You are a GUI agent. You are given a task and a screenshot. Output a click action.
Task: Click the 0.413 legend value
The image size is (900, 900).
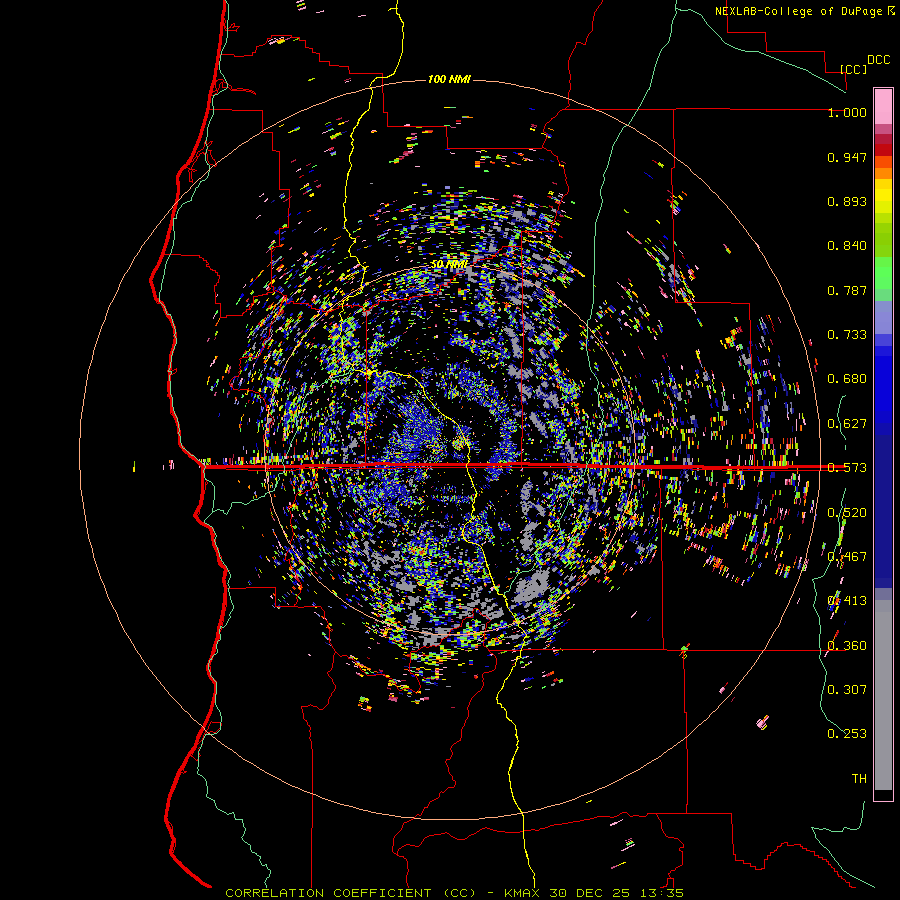[x=847, y=601]
